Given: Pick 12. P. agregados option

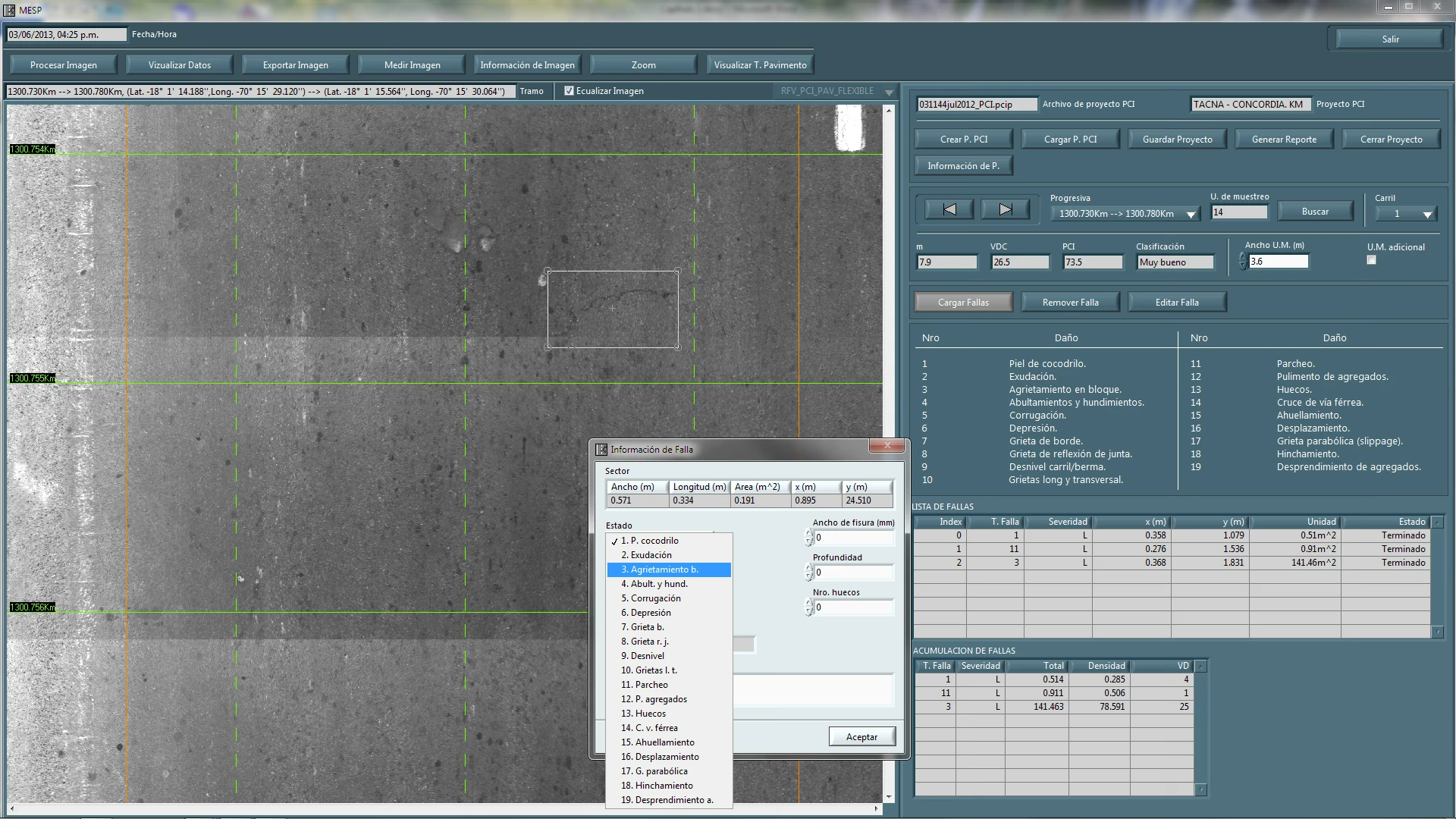Looking at the screenshot, I should 668,699.
